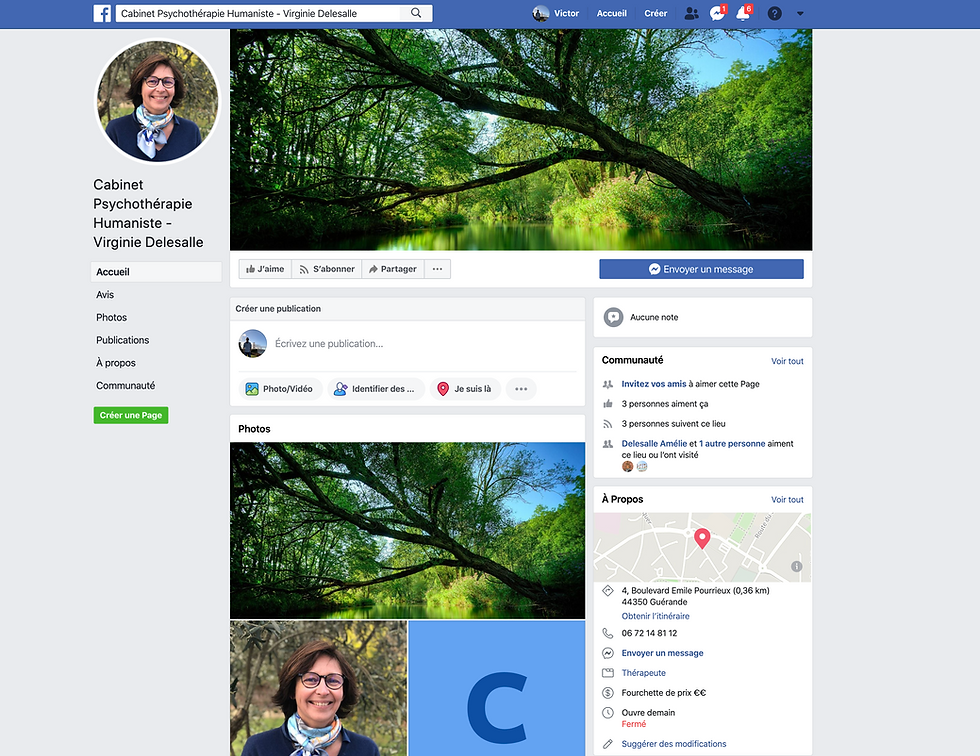Click the thumbs up icon beside 3 personnes aiment ça
Image resolution: width=980 pixels, height=756 pixels.
coord(608,404)
